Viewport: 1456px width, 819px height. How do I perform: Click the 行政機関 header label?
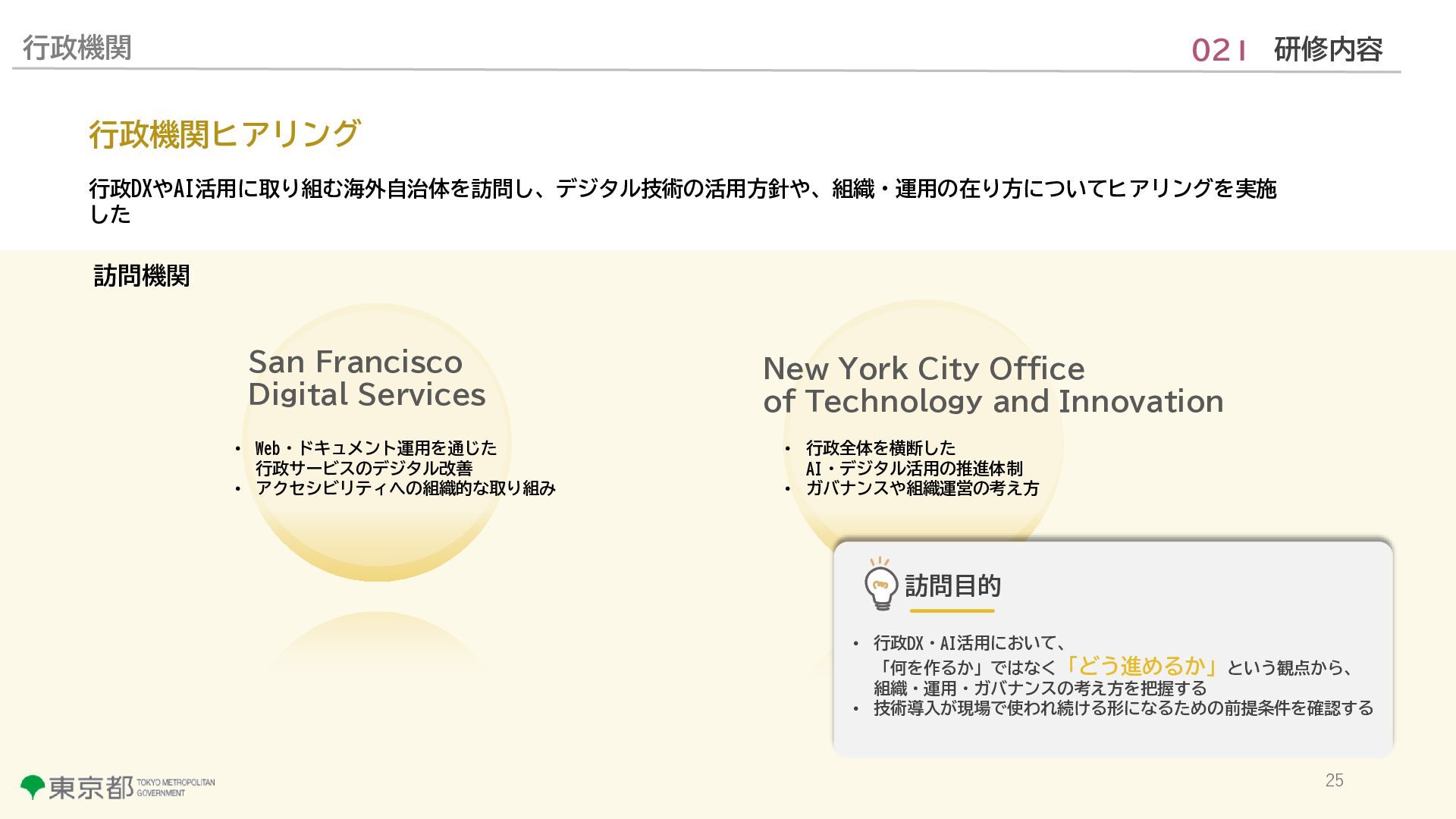77,47
